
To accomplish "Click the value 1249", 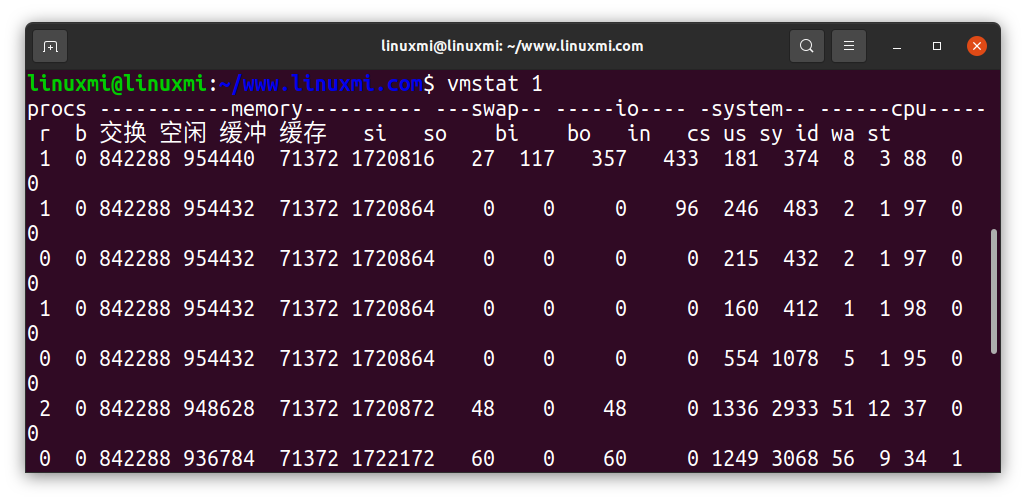I will coord(735,459).
